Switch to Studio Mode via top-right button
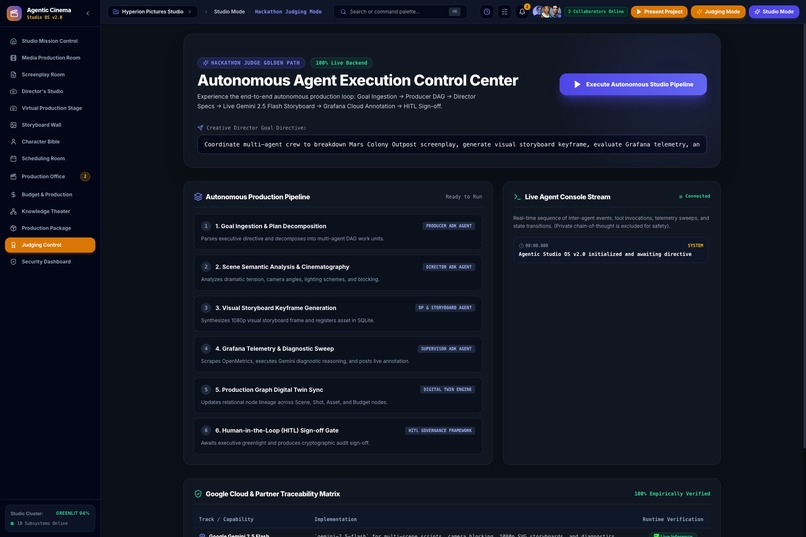 pyautogui.click(x=774, y=11)
